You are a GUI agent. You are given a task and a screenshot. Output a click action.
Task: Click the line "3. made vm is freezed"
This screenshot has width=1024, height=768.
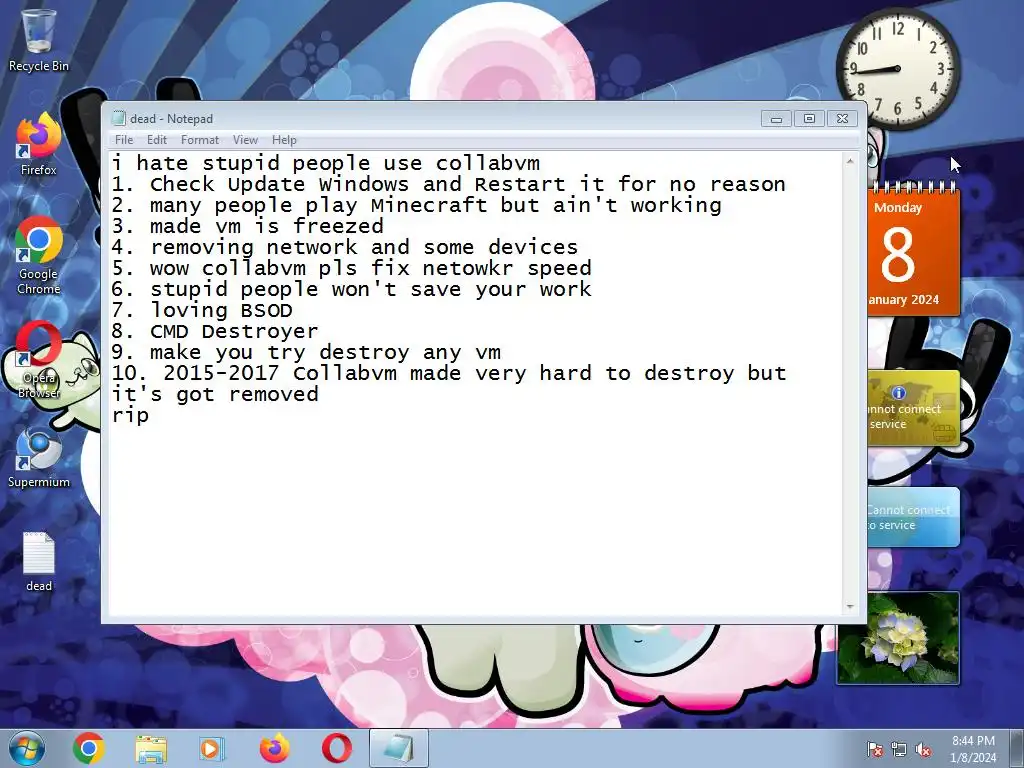click(248, 226)
